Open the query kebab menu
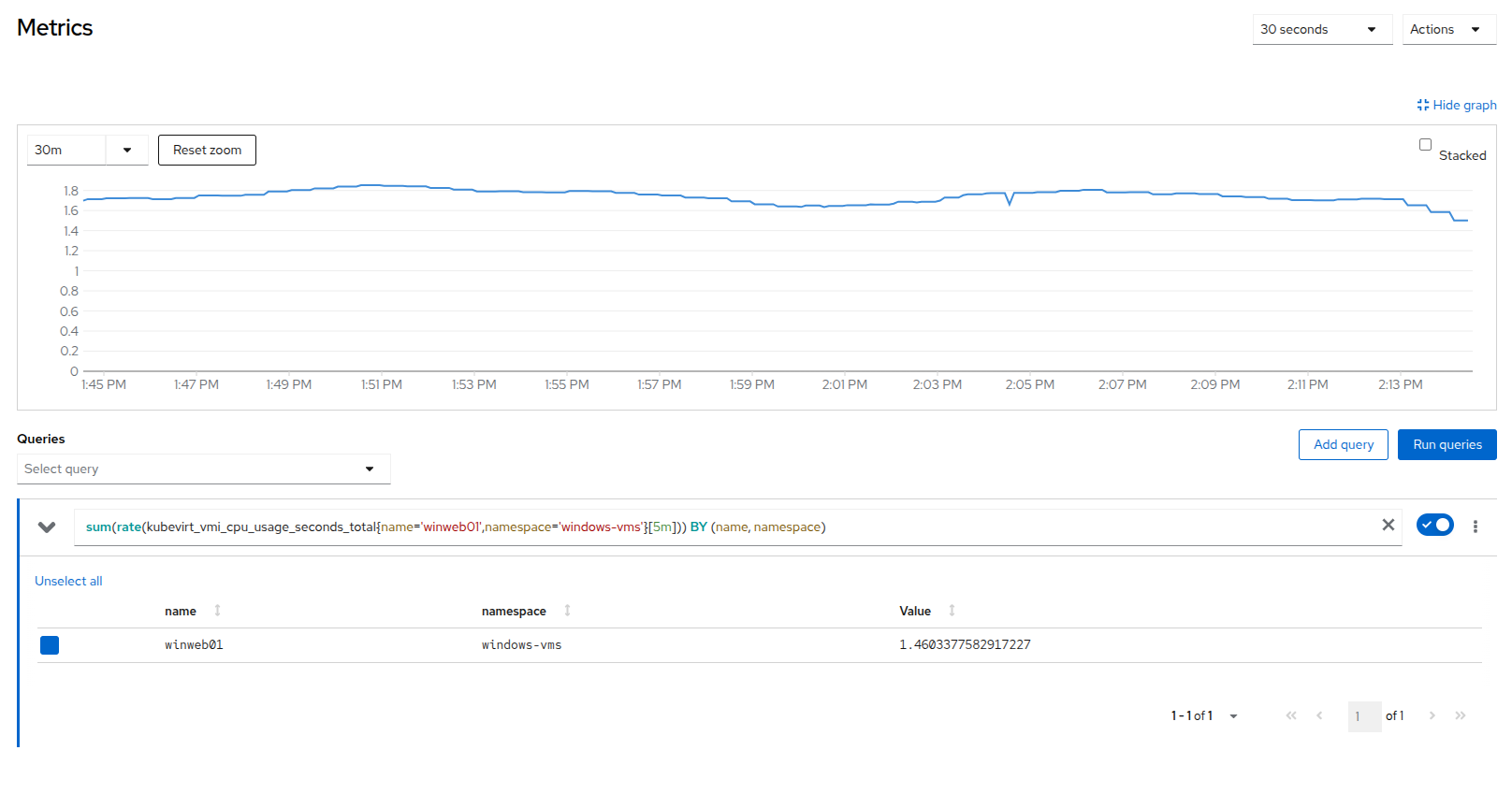 pyautogui.click(x=1476, y=527)
